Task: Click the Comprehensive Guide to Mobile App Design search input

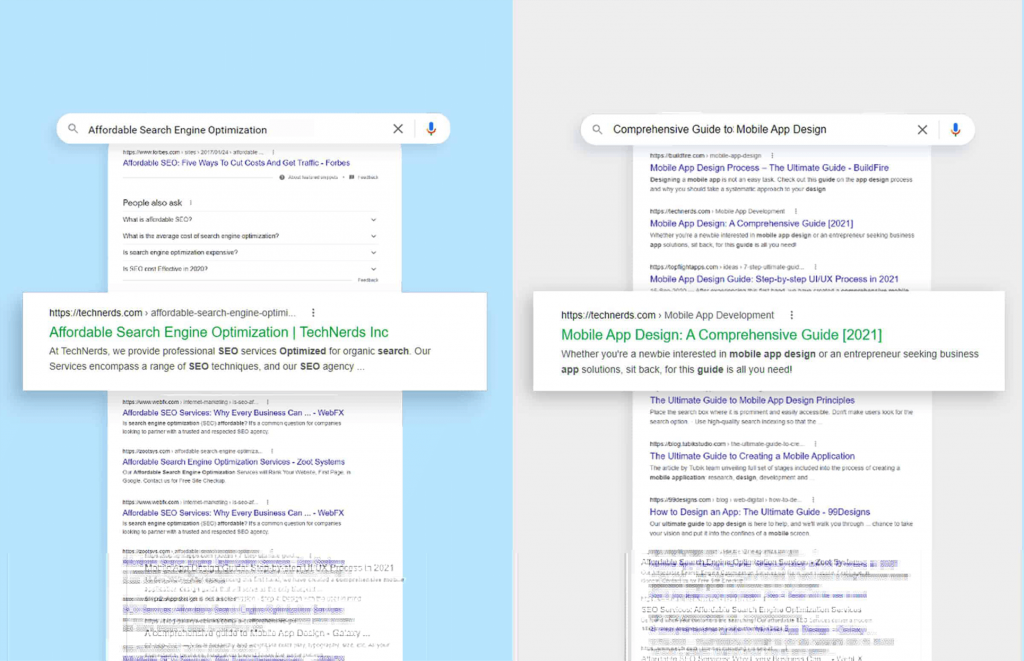Action: [720, 129]
